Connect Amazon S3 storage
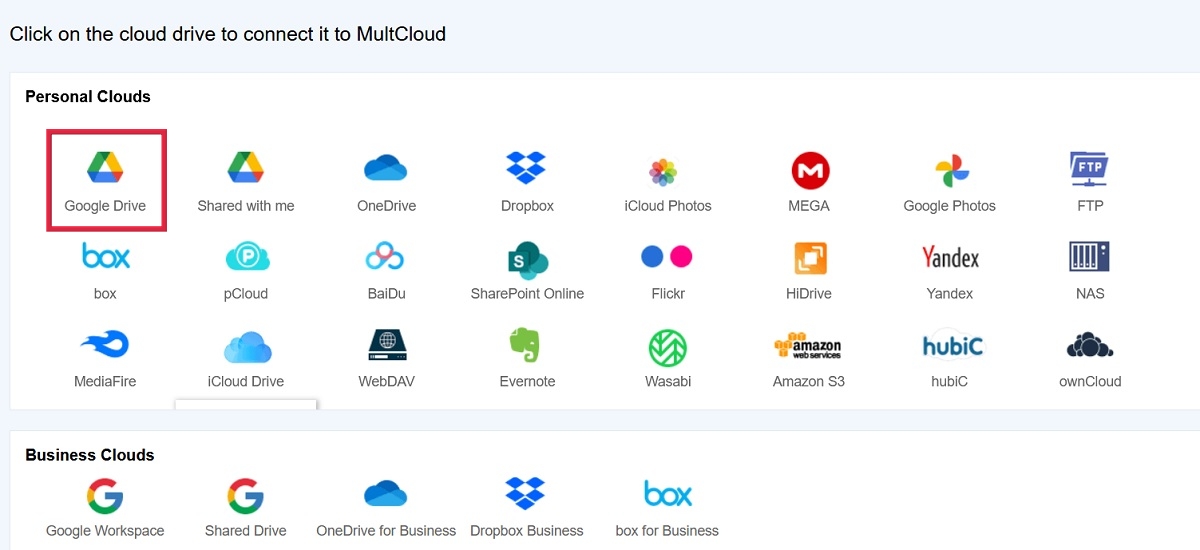The image size is (1200, 550). 809,358
